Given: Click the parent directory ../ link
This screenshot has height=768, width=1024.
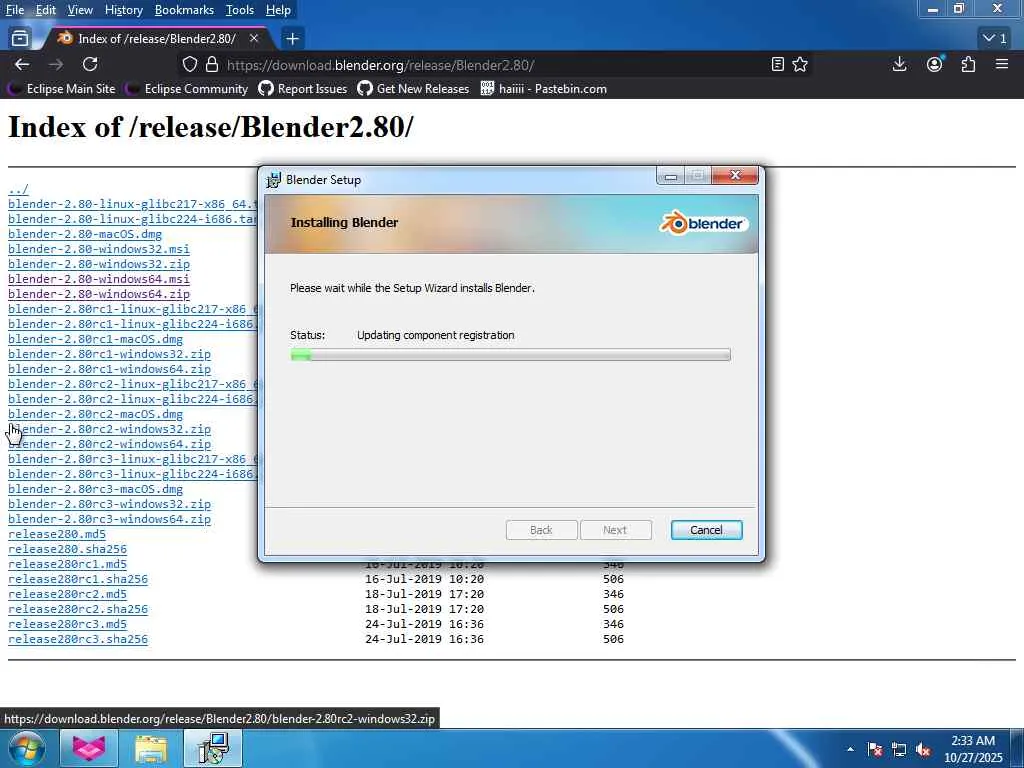Looking at the screenshot, I should [18, 189].
